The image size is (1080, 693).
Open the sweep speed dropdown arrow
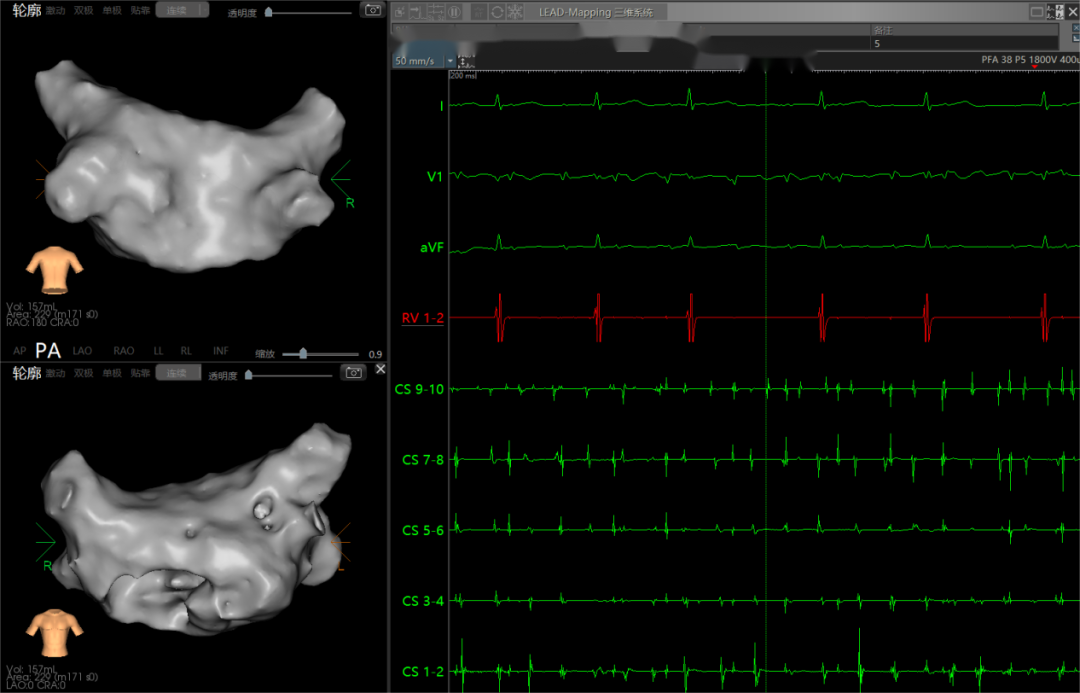click(450, 61)
